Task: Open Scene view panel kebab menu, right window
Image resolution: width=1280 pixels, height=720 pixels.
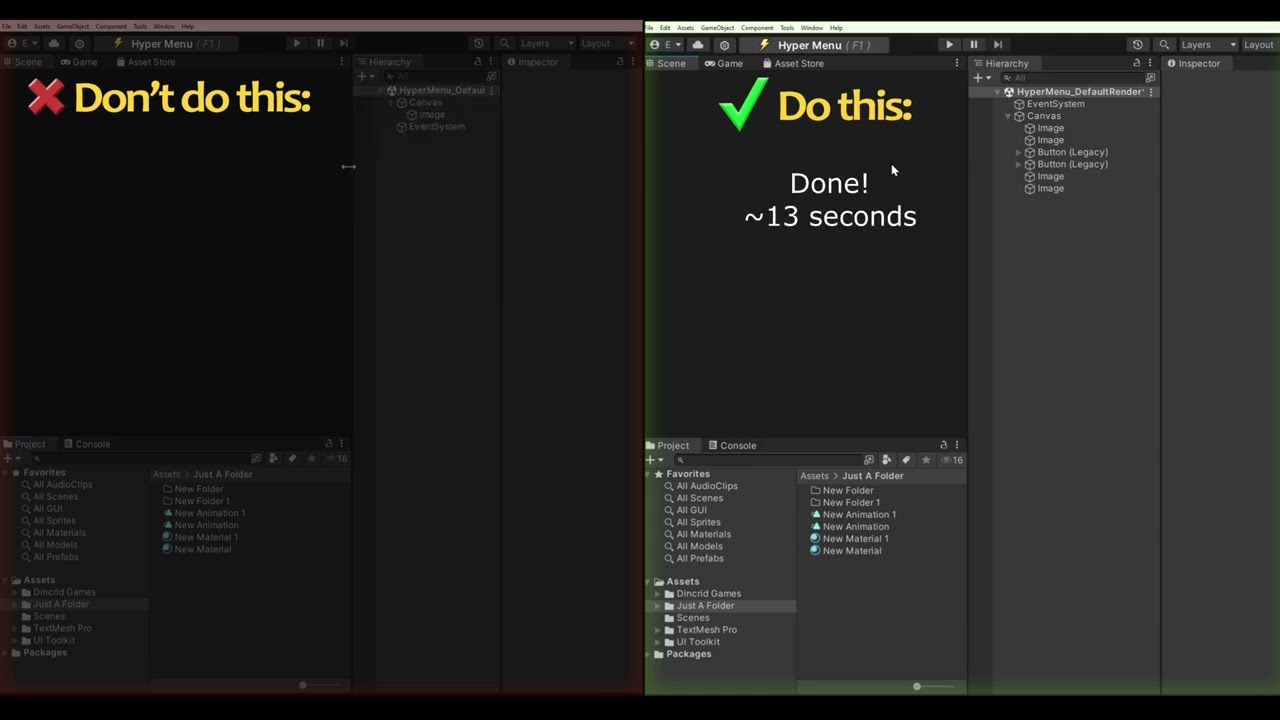Action: pyautogui.click(x=956, y=63)
